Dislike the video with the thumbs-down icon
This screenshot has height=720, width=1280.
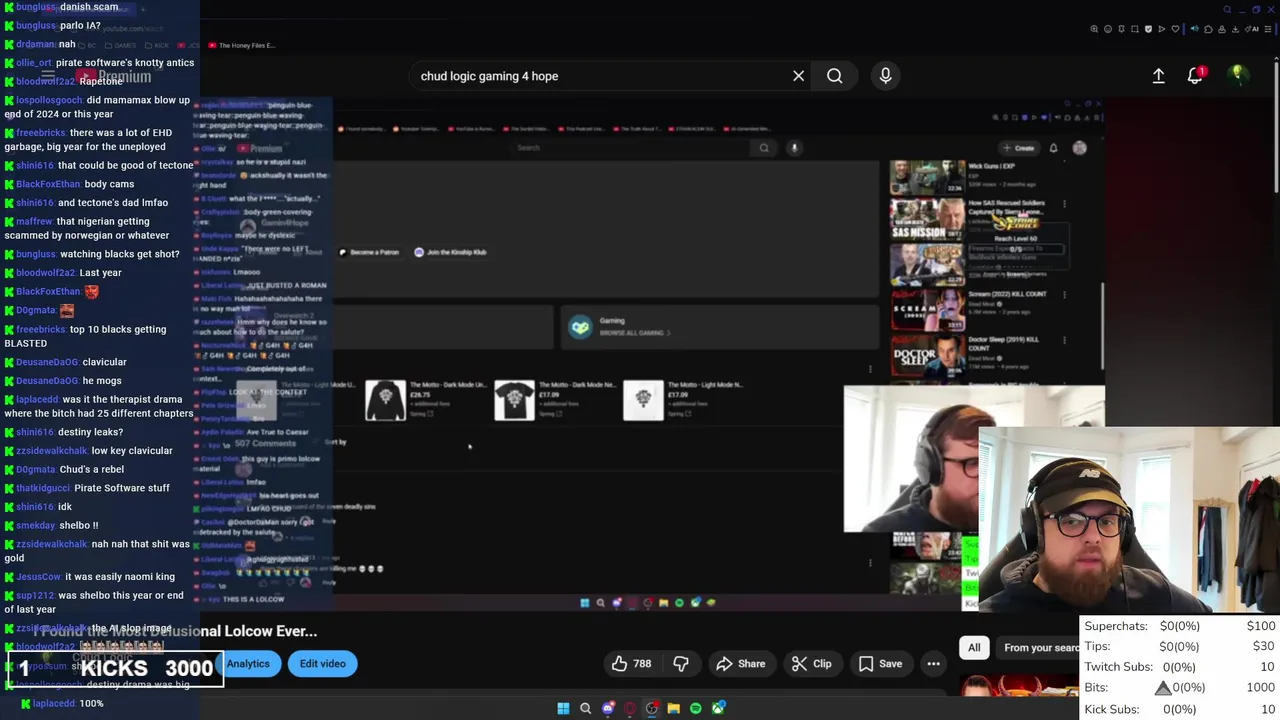tap(681, 664)
